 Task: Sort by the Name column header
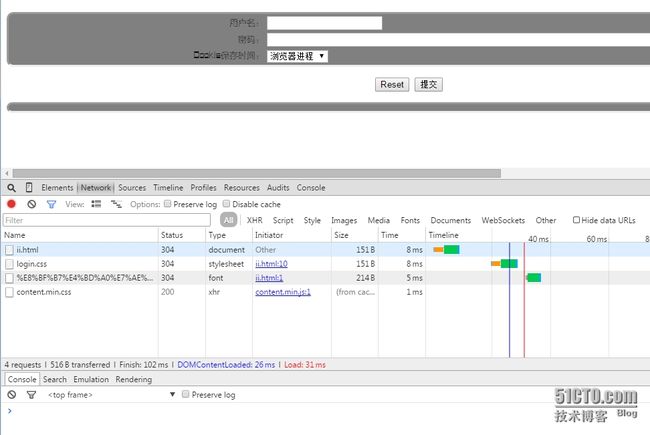80,235
